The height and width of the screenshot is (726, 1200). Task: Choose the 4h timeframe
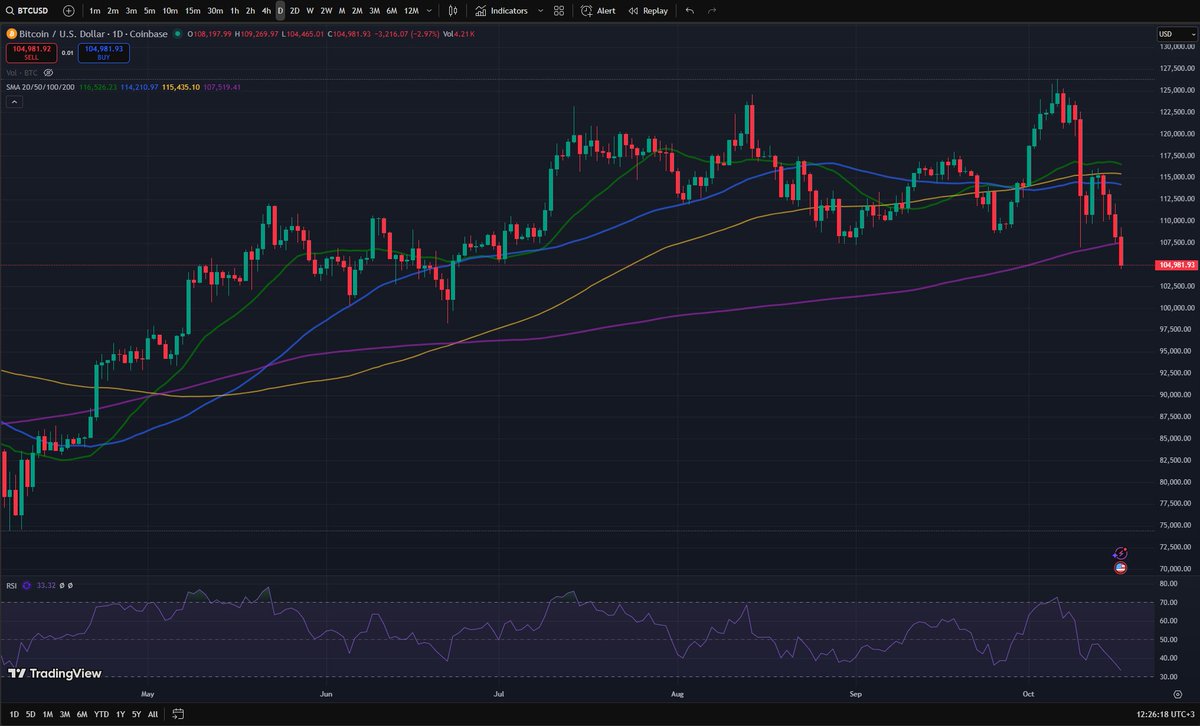(x=266, y=11)
